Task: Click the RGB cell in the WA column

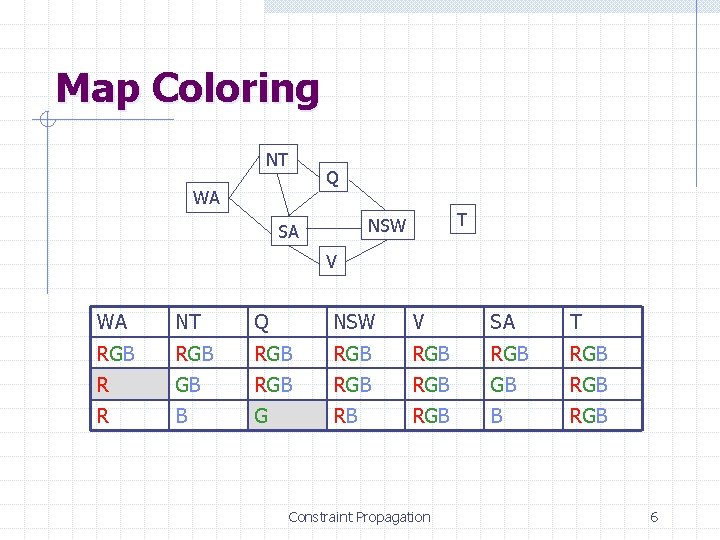Action: pos(130,353)
